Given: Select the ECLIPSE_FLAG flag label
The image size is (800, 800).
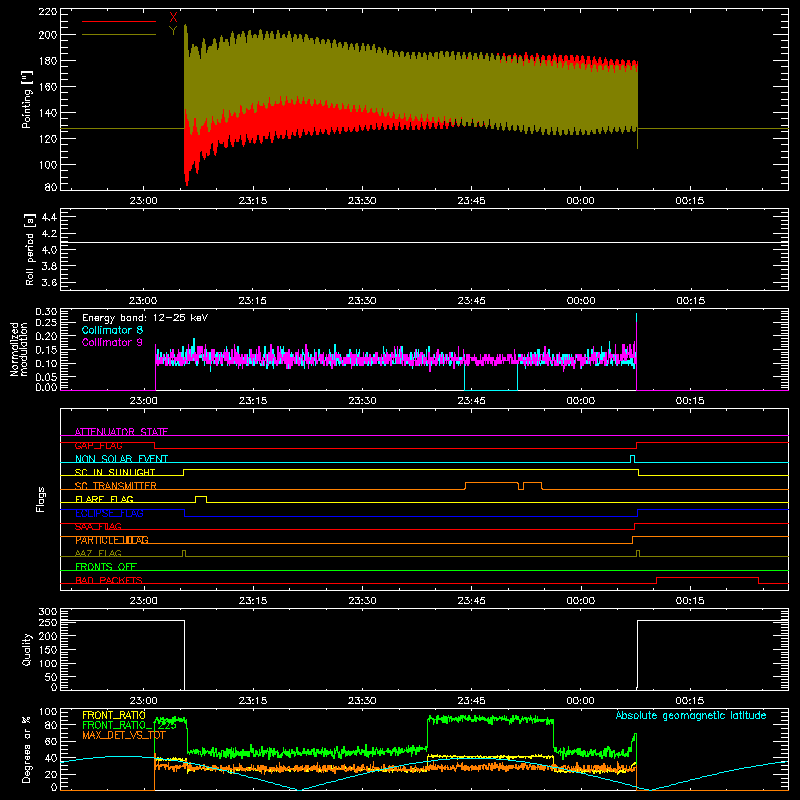Looking at the screenshot, I should pyautogui.click(x=109, y=513).
